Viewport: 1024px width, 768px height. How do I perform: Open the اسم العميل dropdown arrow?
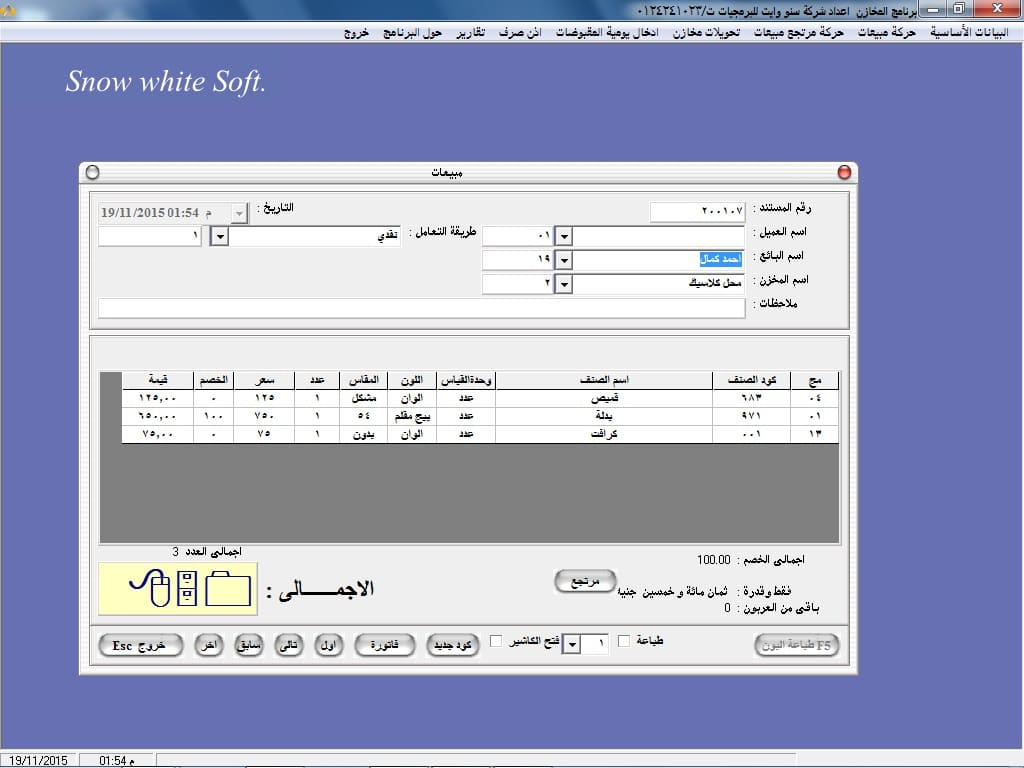(x=564, y=236)
